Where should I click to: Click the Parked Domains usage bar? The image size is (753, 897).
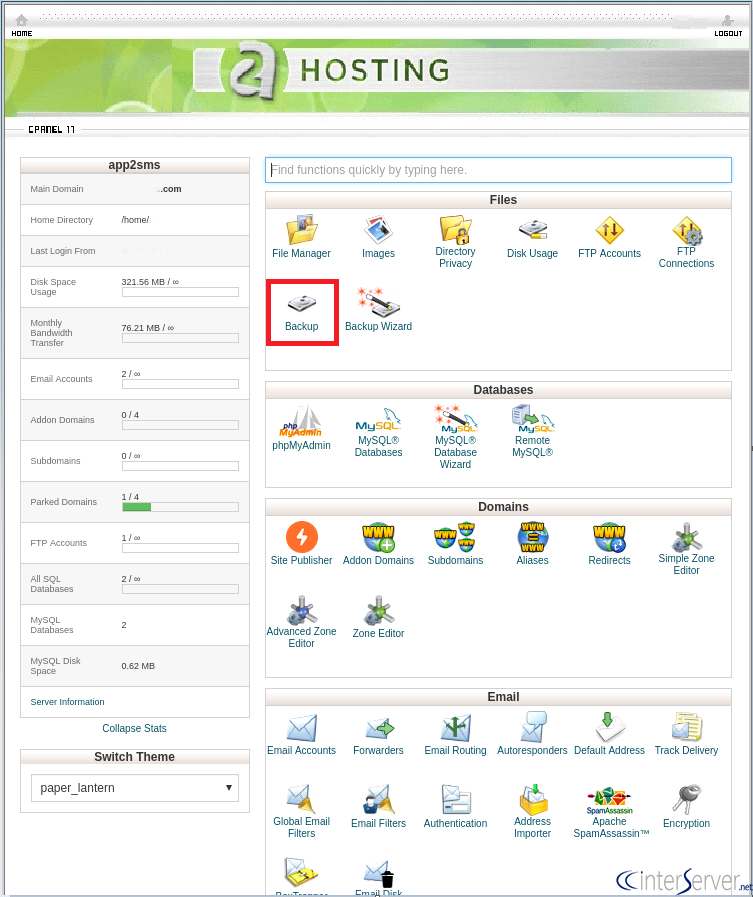(x=180, y=507)
